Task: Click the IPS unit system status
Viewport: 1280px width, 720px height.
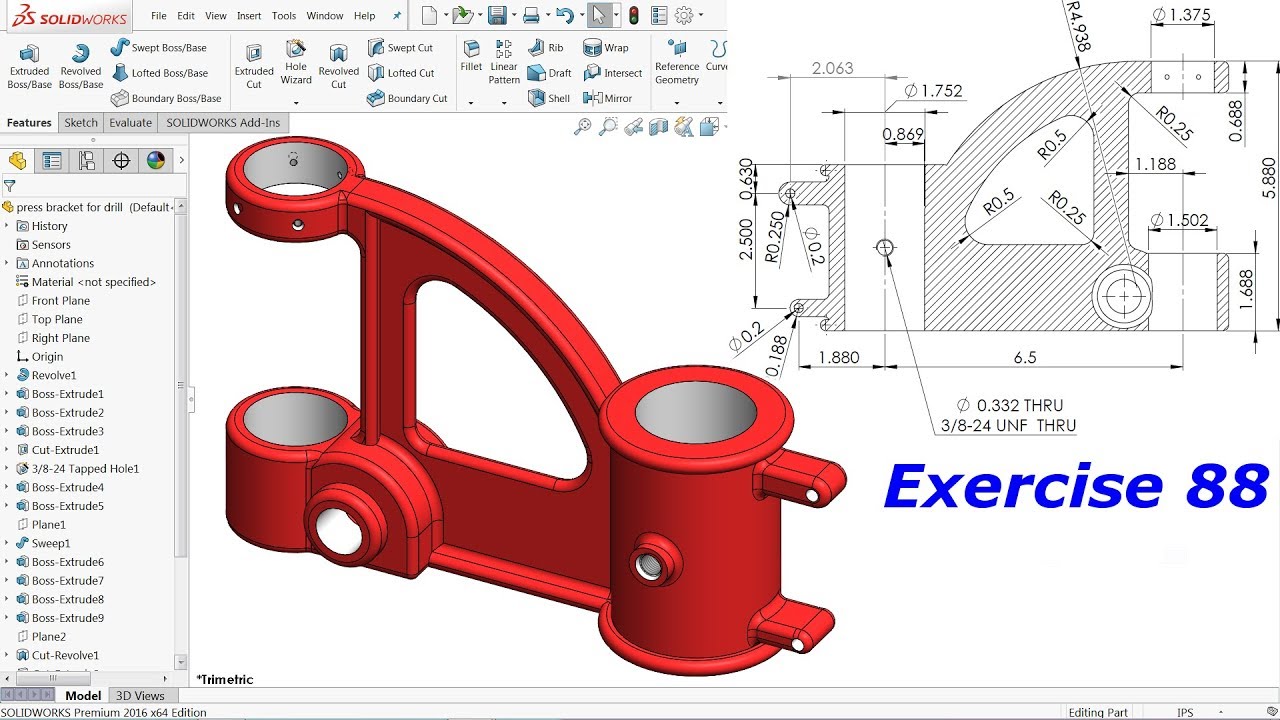Action: 1185,713
